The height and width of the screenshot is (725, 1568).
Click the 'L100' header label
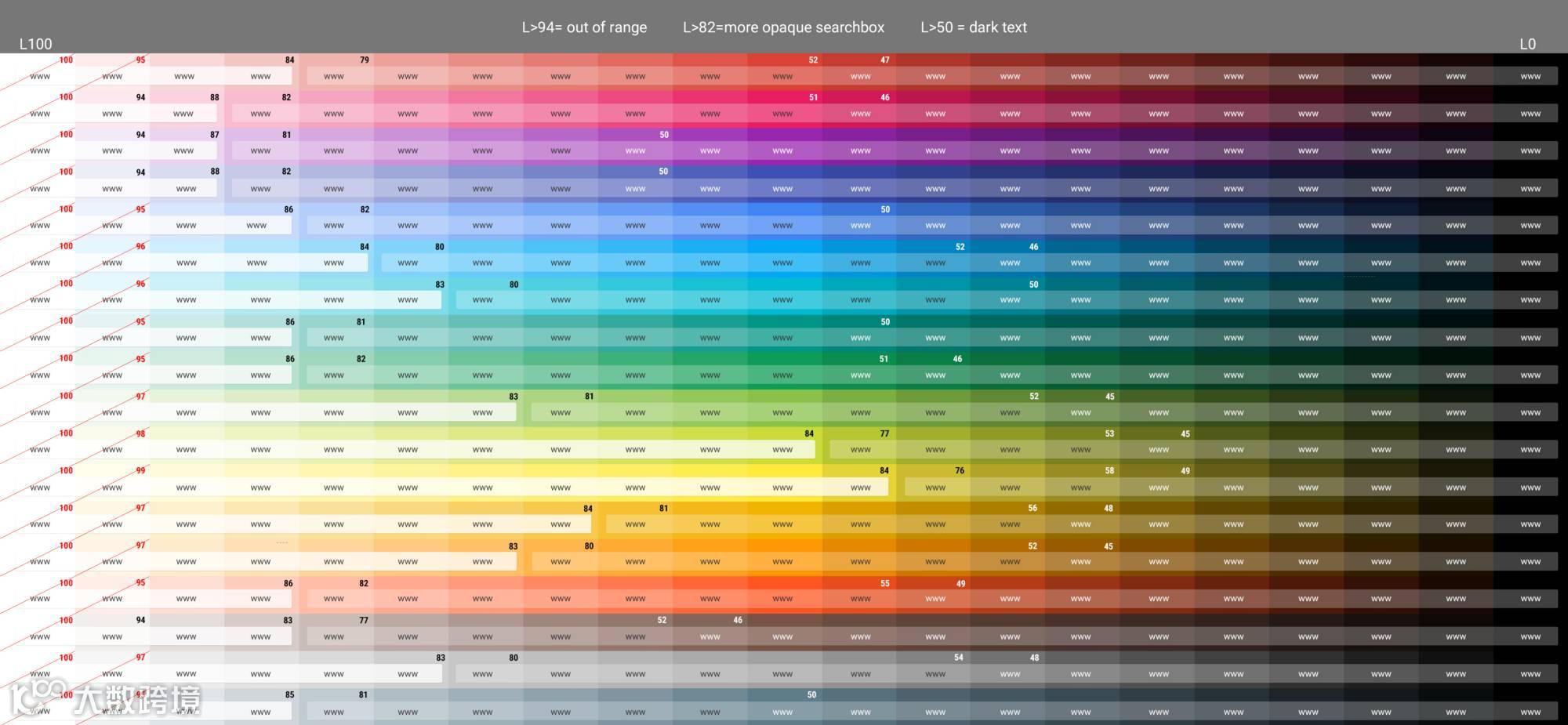[x=36, y=44]
